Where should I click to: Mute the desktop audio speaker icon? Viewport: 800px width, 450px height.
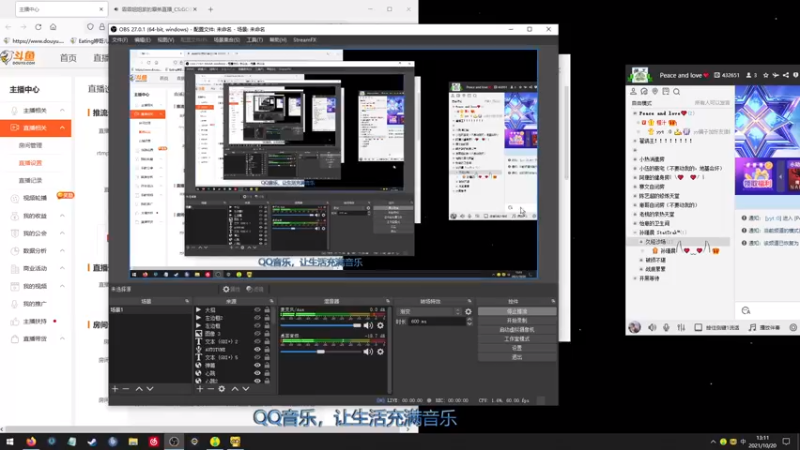pos(368,352)
